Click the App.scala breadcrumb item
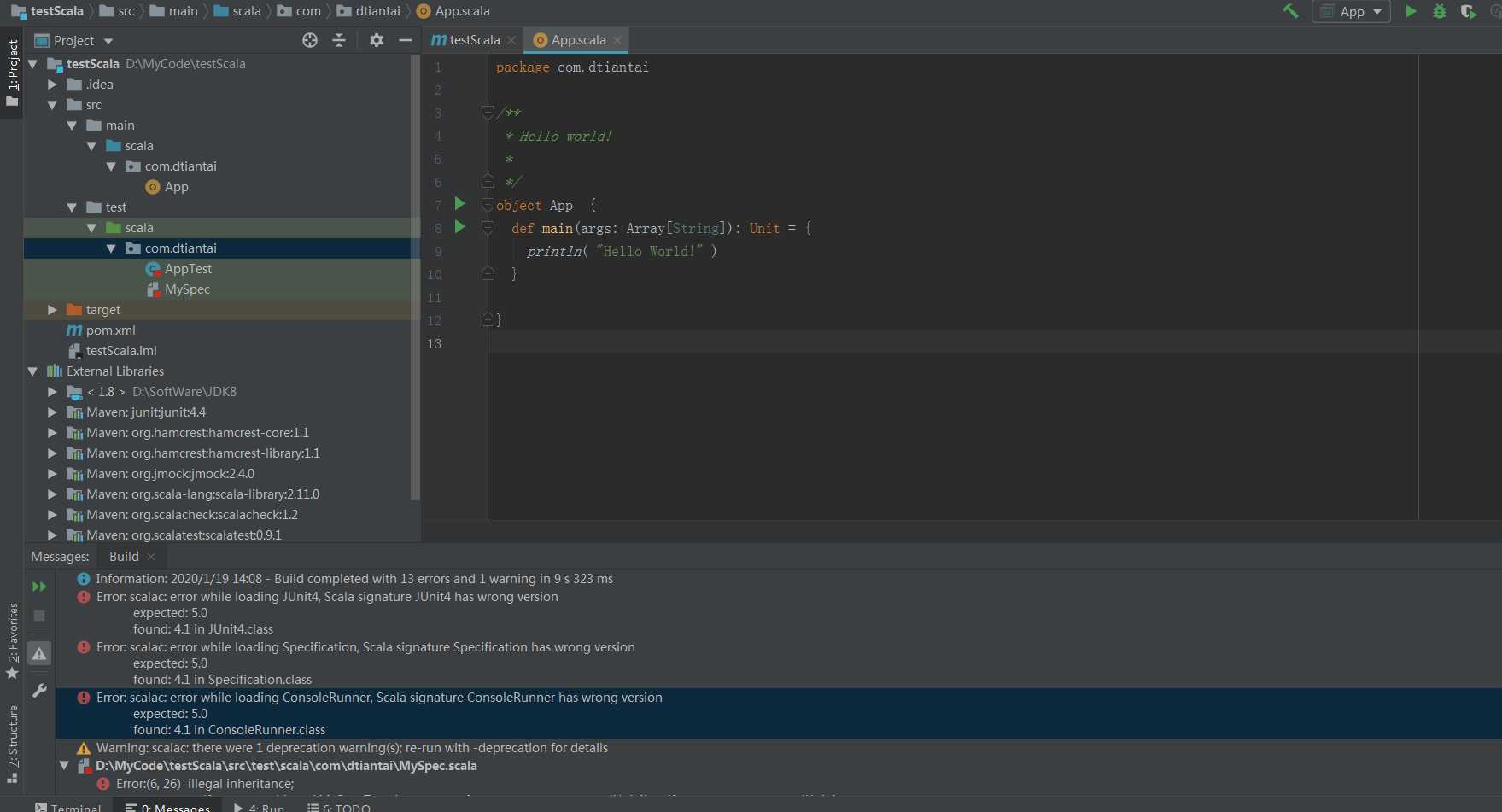 453,11
